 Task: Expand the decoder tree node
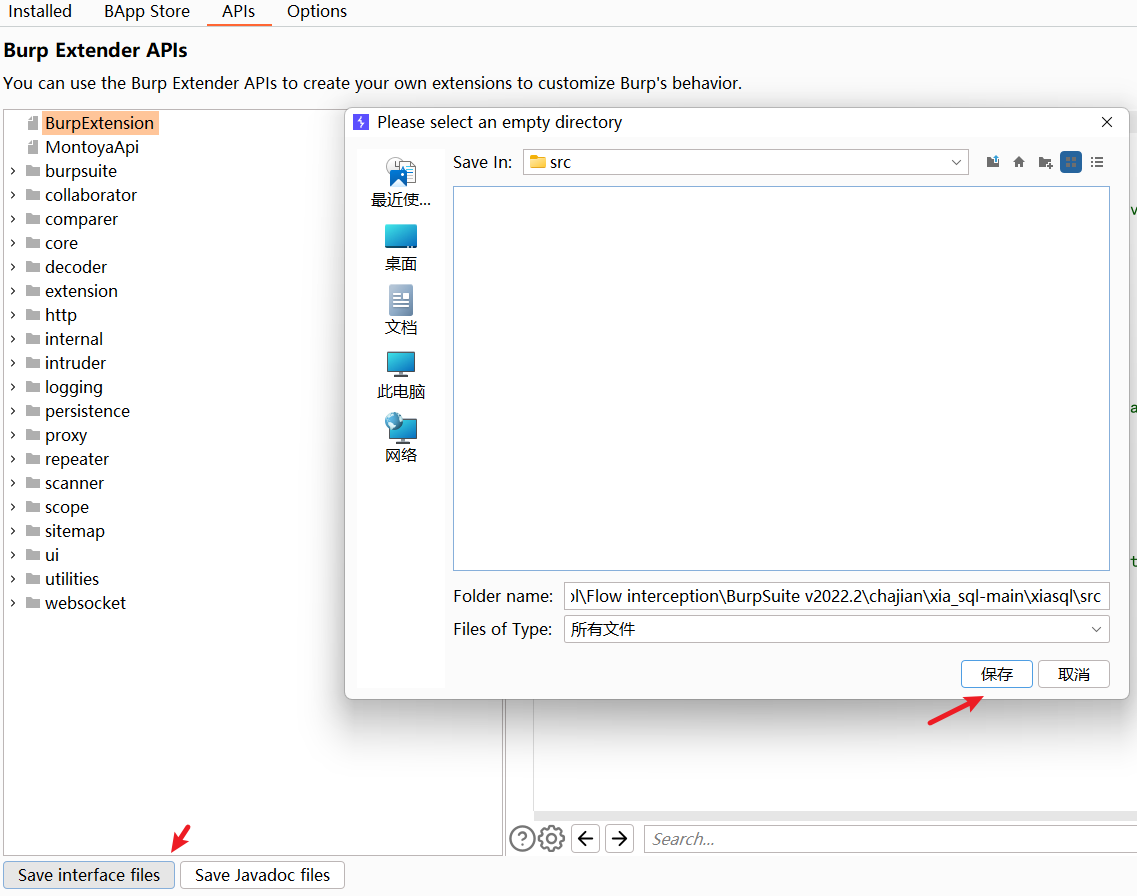[x=13, y=267]
